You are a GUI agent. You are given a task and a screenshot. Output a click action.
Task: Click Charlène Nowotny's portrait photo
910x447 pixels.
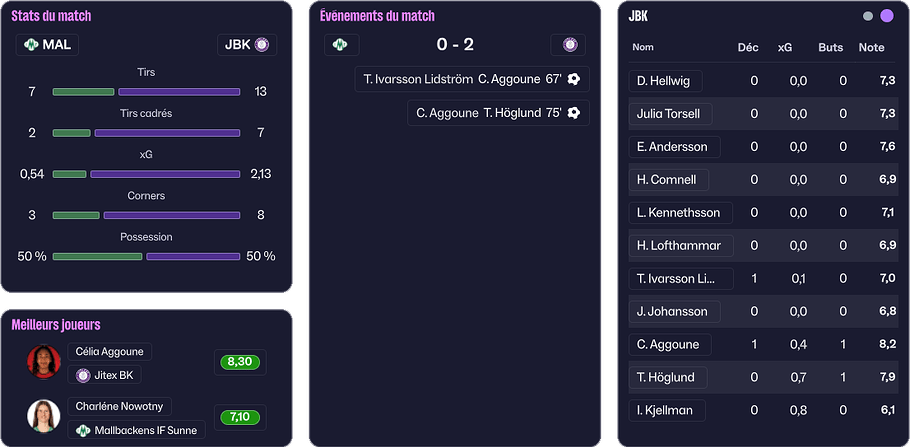pos(43,416)
